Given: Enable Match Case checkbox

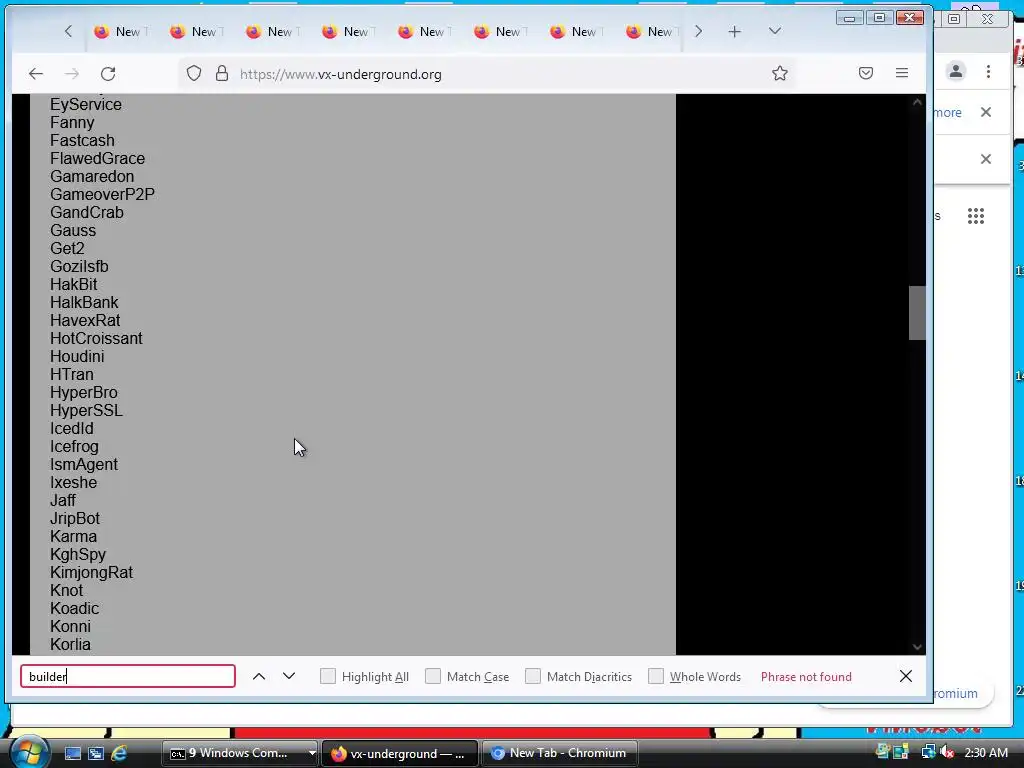Looking at the screenshot, I should point(433,677).
